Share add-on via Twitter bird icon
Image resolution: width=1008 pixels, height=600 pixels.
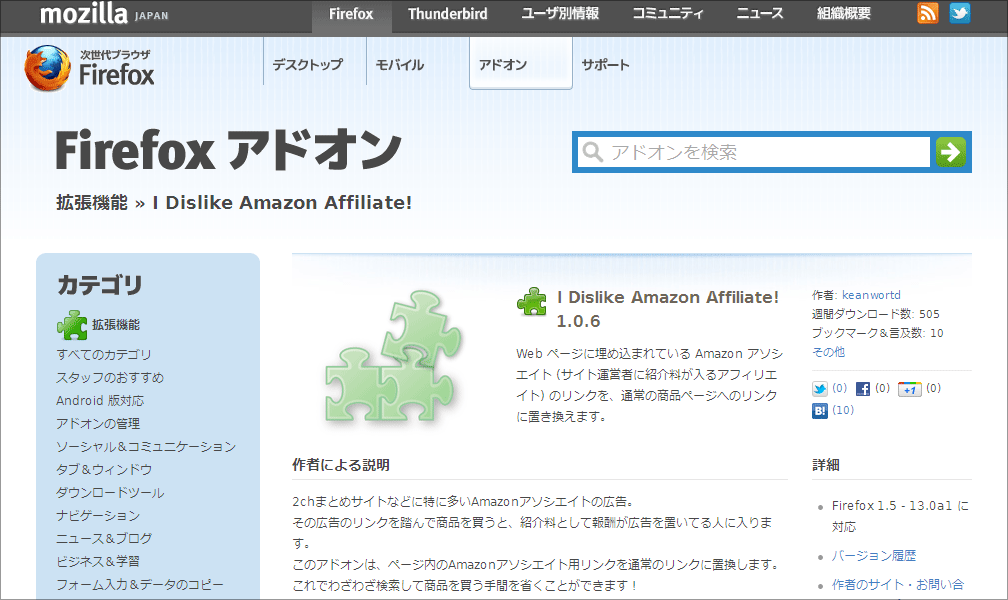[820, 389]
